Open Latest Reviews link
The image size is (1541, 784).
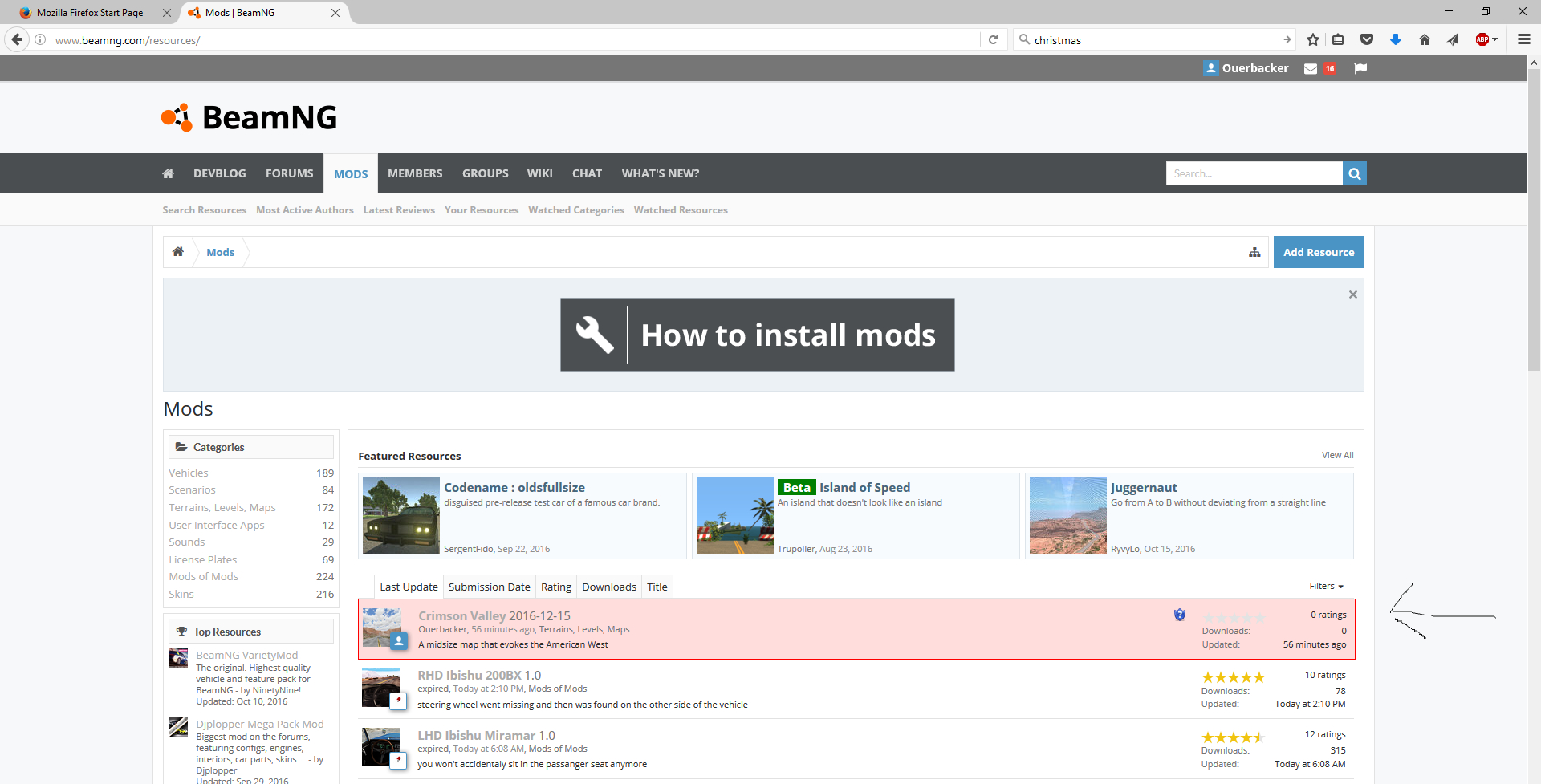(399, 210)
